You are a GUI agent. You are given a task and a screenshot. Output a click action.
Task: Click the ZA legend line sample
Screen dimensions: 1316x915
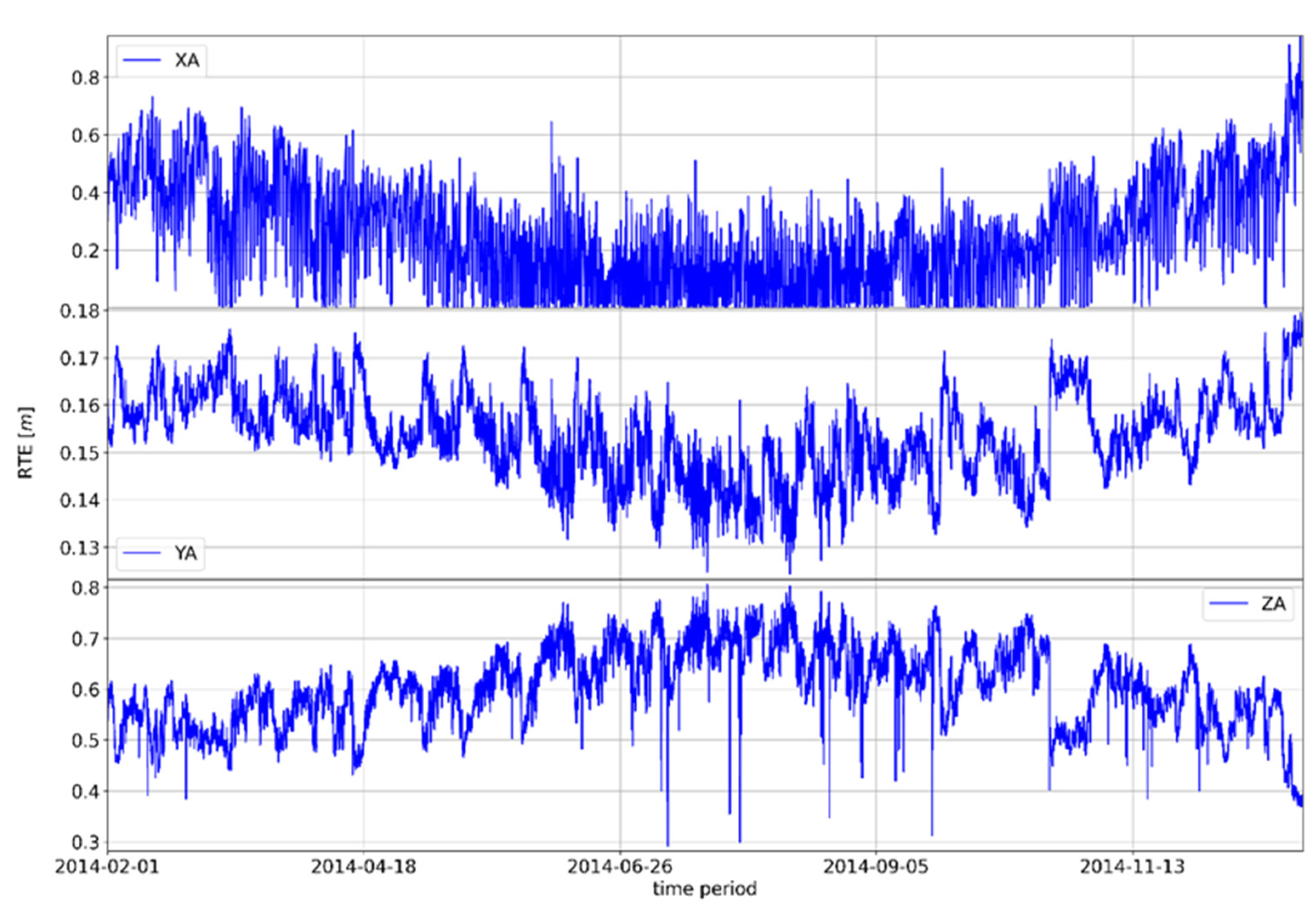pyautogui.click(x=1228, y=603)
